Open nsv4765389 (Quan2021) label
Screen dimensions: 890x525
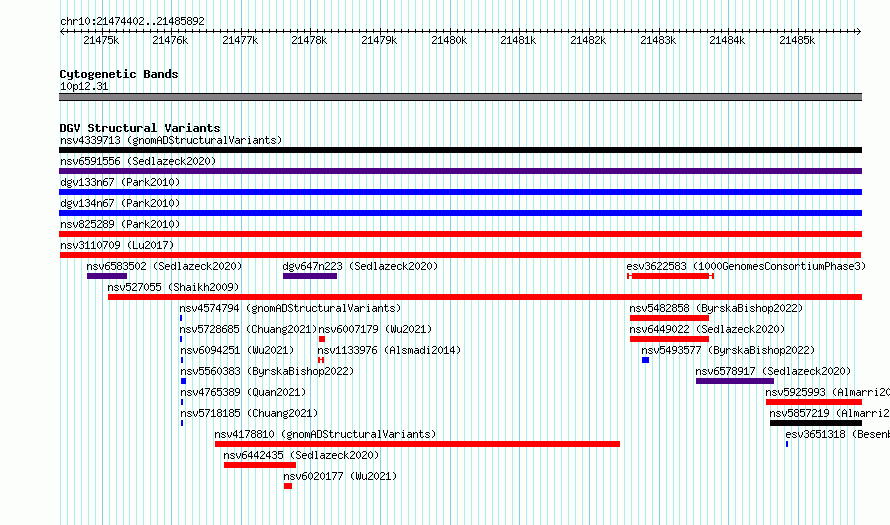click(x=243, y=392)
